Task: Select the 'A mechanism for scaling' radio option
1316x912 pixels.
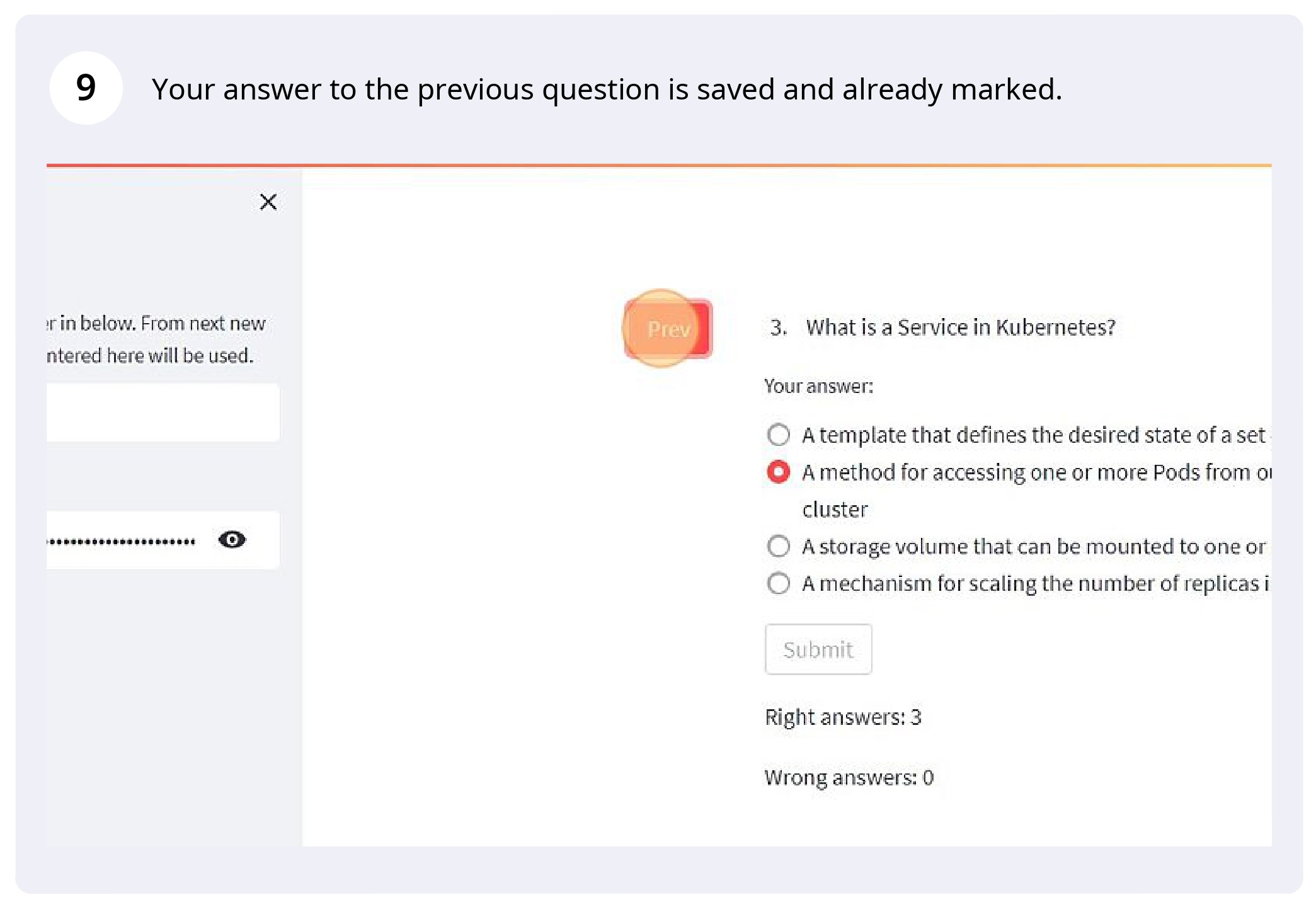Action: [779, 583]
